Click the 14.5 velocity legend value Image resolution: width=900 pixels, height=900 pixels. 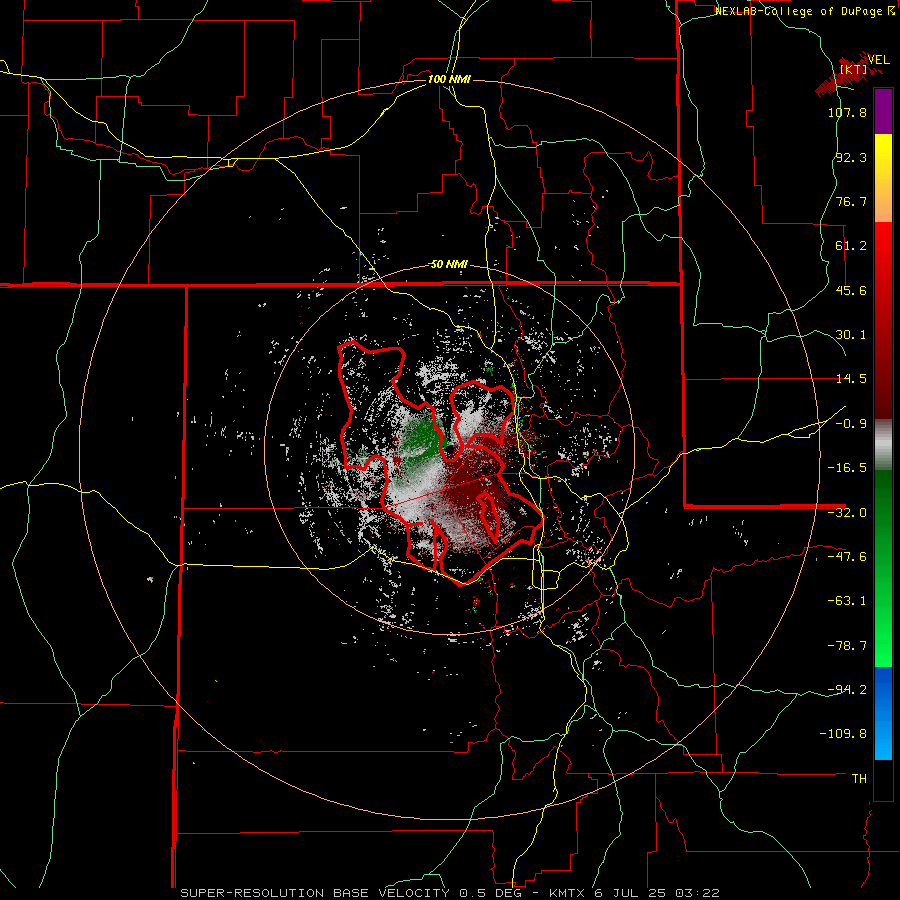coord(851,379)
